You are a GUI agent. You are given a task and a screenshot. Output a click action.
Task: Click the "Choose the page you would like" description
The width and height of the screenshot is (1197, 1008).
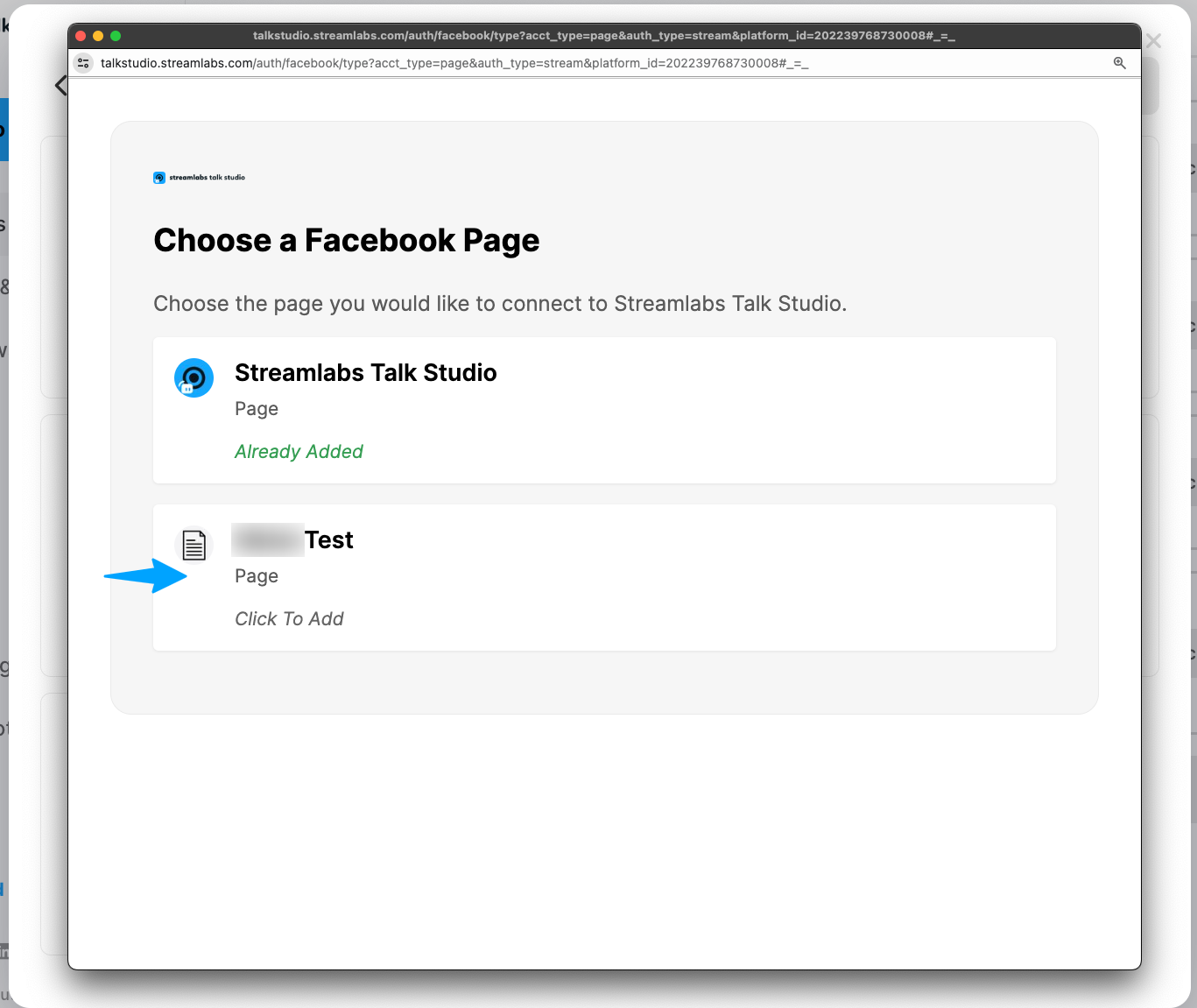[500, 304]
